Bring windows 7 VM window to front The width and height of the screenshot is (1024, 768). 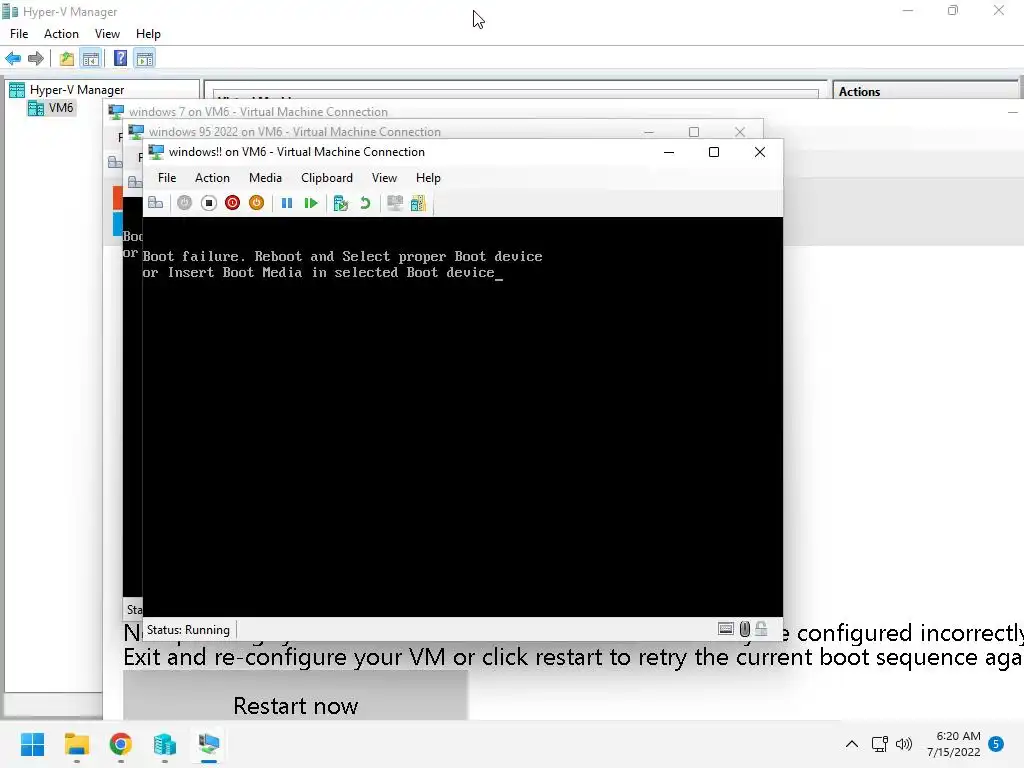coord(258,112)
